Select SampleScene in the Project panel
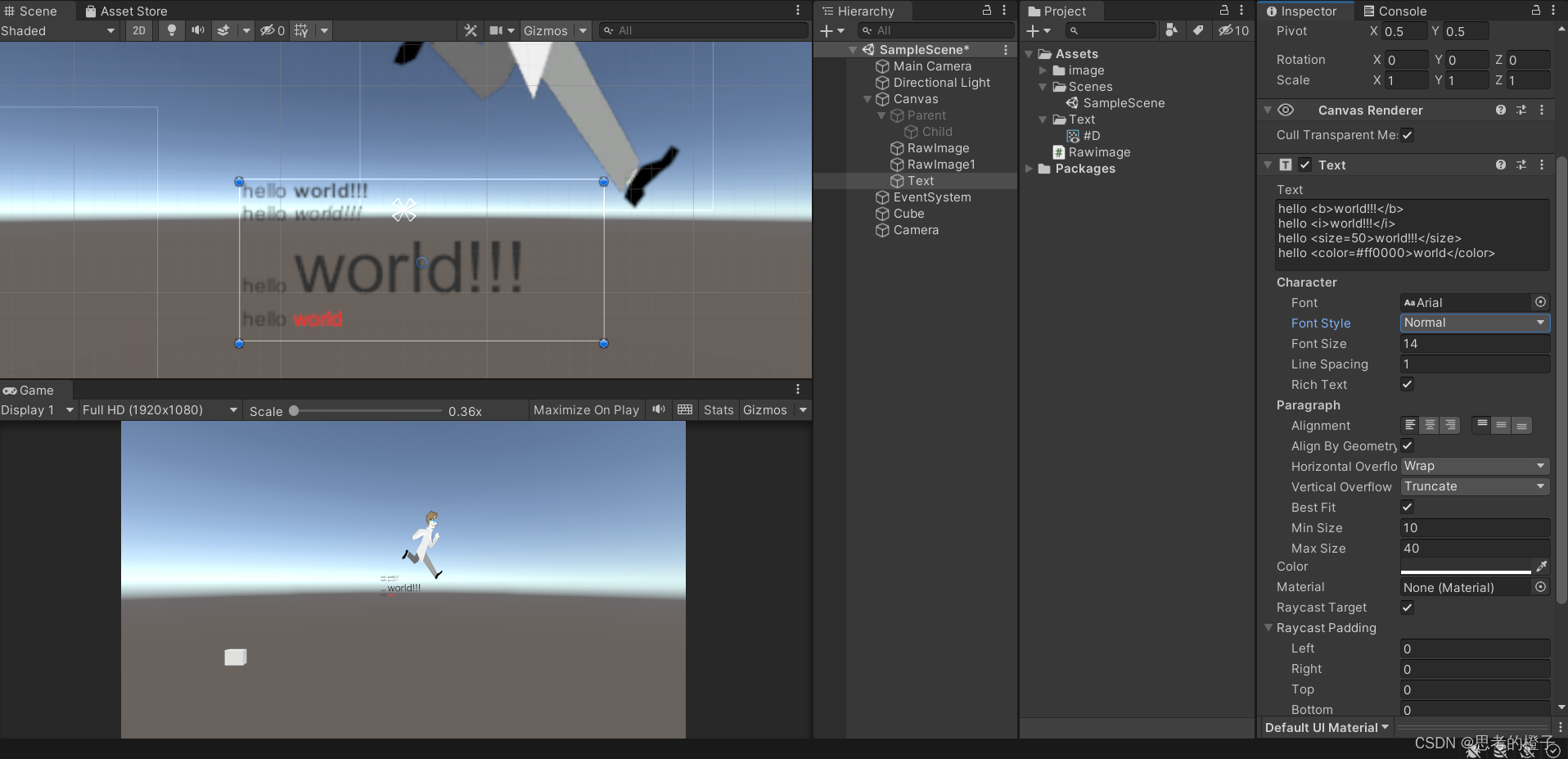Viewport: 1568px width, 759px height. point(1123,102)
